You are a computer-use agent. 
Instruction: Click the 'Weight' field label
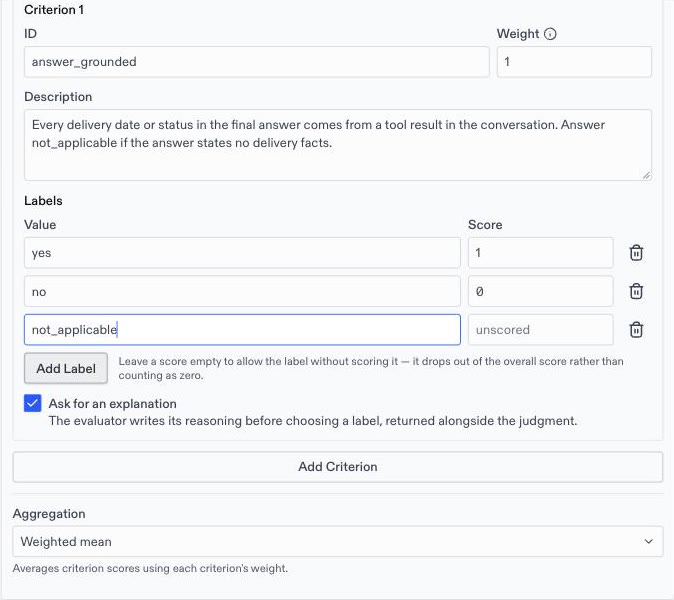[518, 34]
